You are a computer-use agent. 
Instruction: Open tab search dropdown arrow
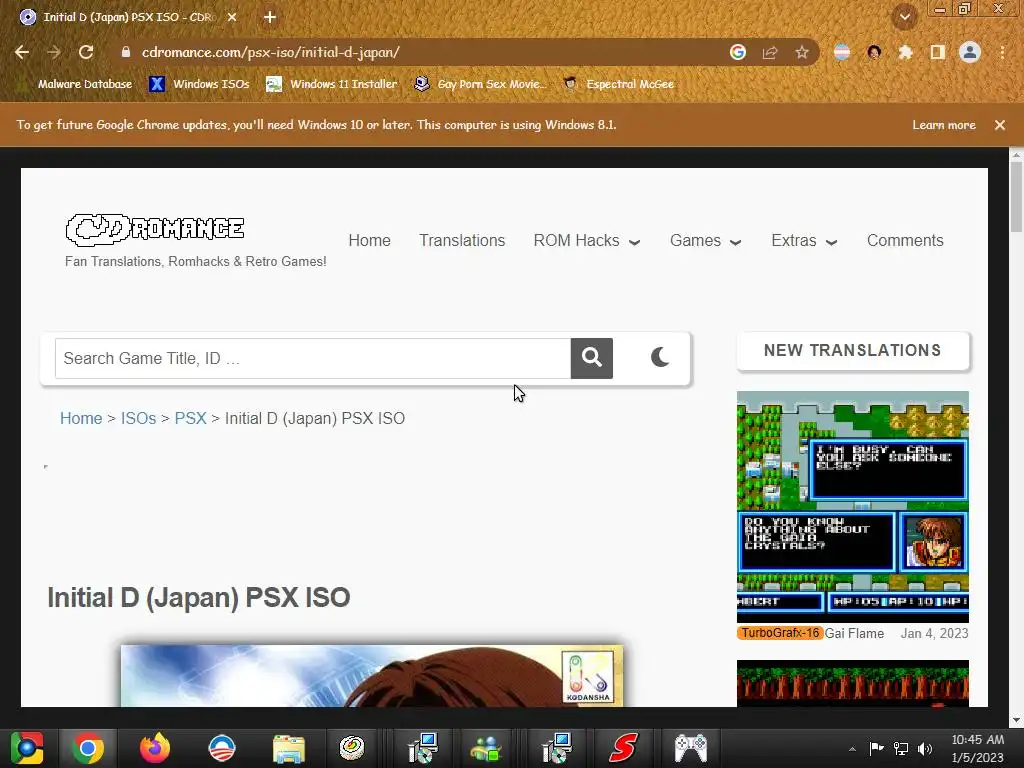click(x=905, y=17)
